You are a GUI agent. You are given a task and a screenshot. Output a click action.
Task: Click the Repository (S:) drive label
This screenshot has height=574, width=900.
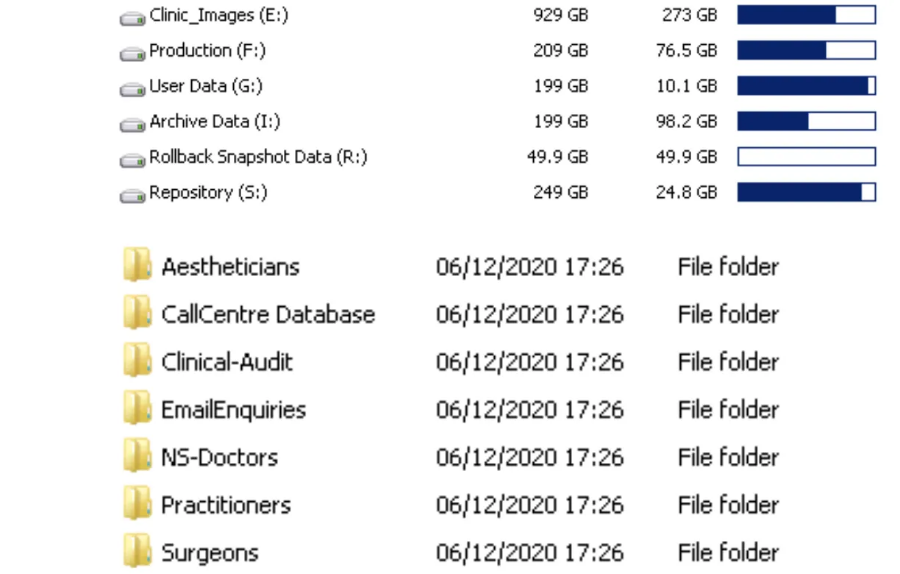(x=208, y=192)
